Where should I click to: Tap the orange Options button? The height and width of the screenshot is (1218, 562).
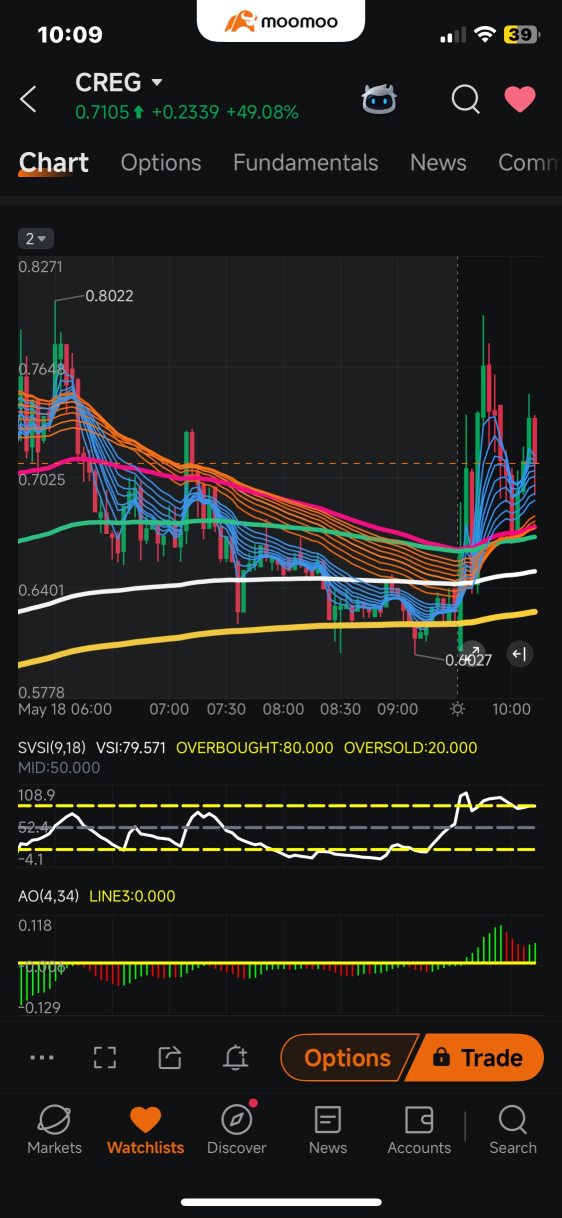(345, 1058)
